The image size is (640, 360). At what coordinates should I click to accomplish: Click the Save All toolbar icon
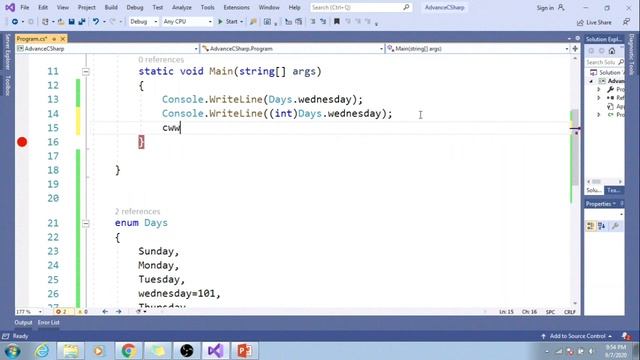[x=82, y=22]
